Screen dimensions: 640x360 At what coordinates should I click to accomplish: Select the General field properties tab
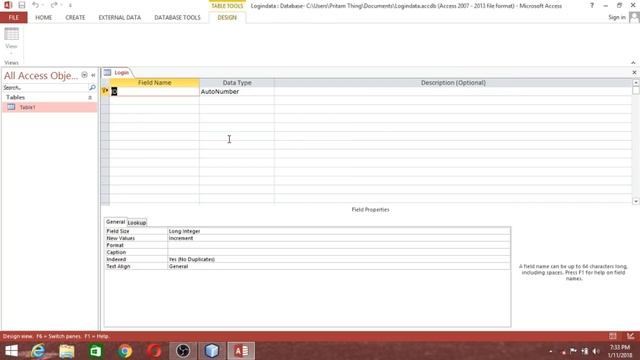[115, 222]
